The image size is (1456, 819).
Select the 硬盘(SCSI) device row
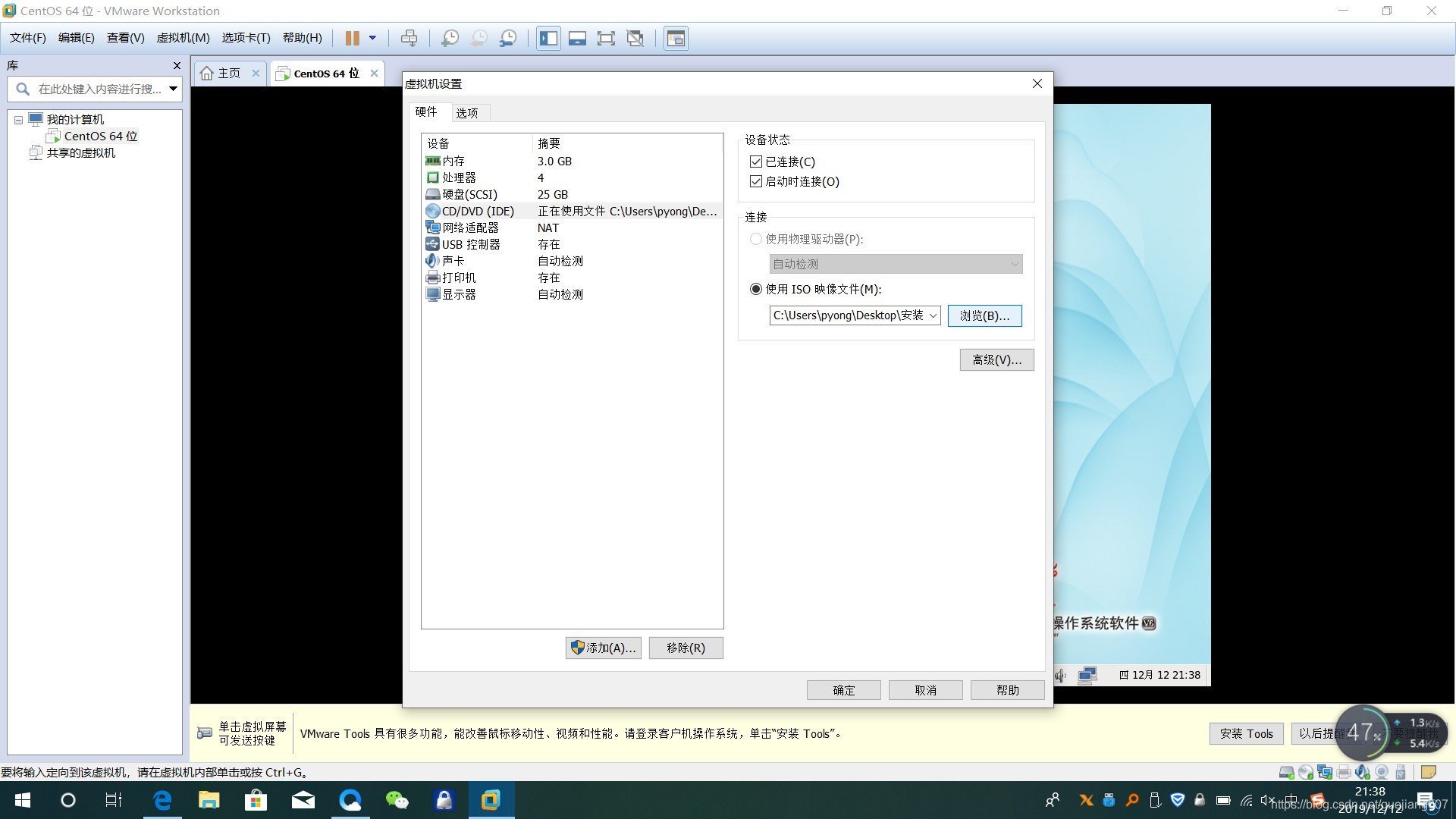(x=572, y=195)
